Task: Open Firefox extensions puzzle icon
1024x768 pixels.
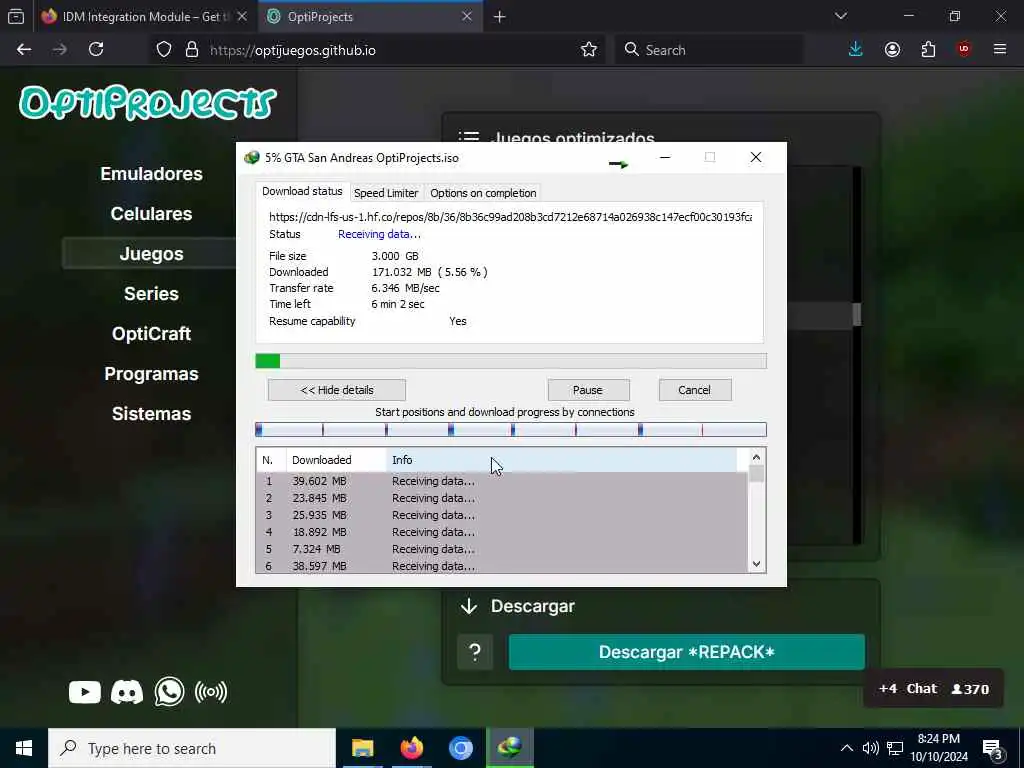Action: 928,50
